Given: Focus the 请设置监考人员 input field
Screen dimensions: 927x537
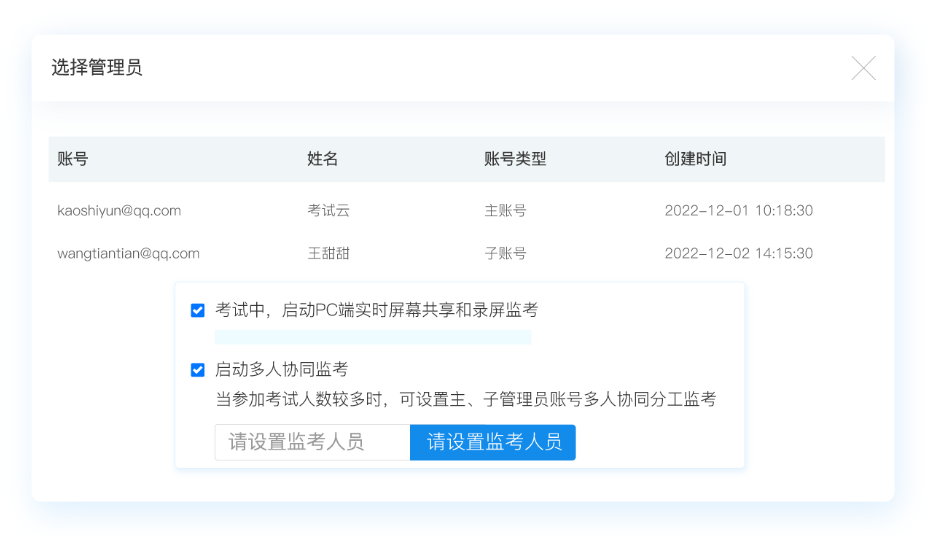Looking at the screenshot, I should coord(312,442).
